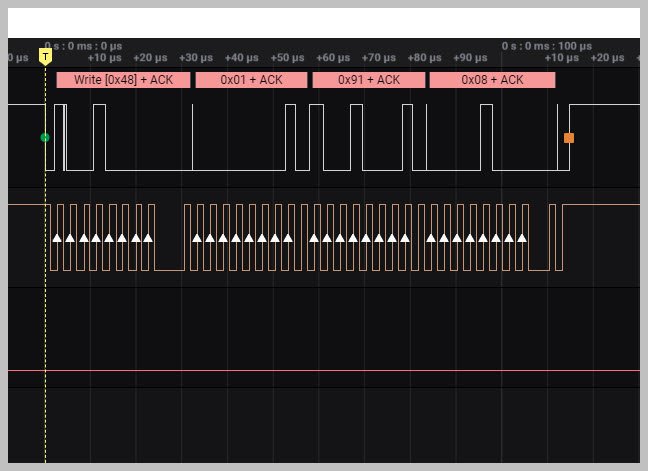Click the orange I2C stop condition square

point(569,138)
